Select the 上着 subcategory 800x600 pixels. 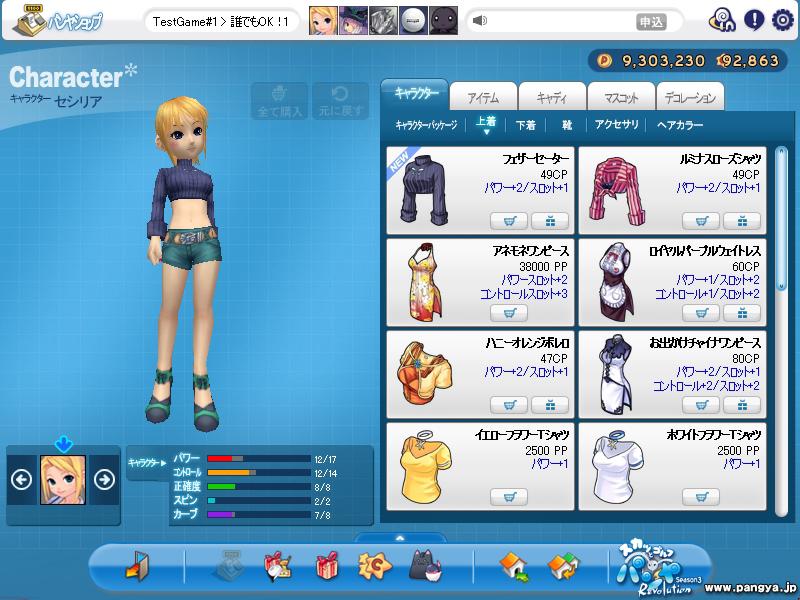(486, 123)
